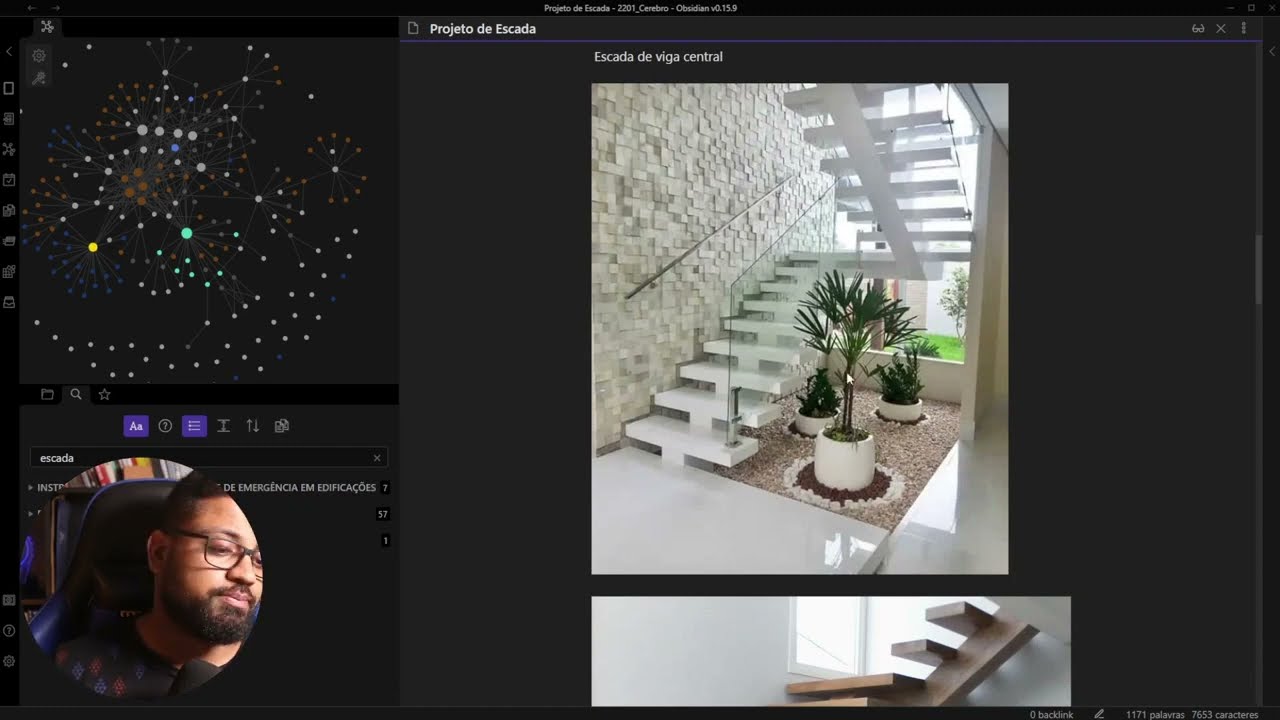The image size is (1280, 720).
Task: Copy search results icon
Action: (x=282, y=426)
